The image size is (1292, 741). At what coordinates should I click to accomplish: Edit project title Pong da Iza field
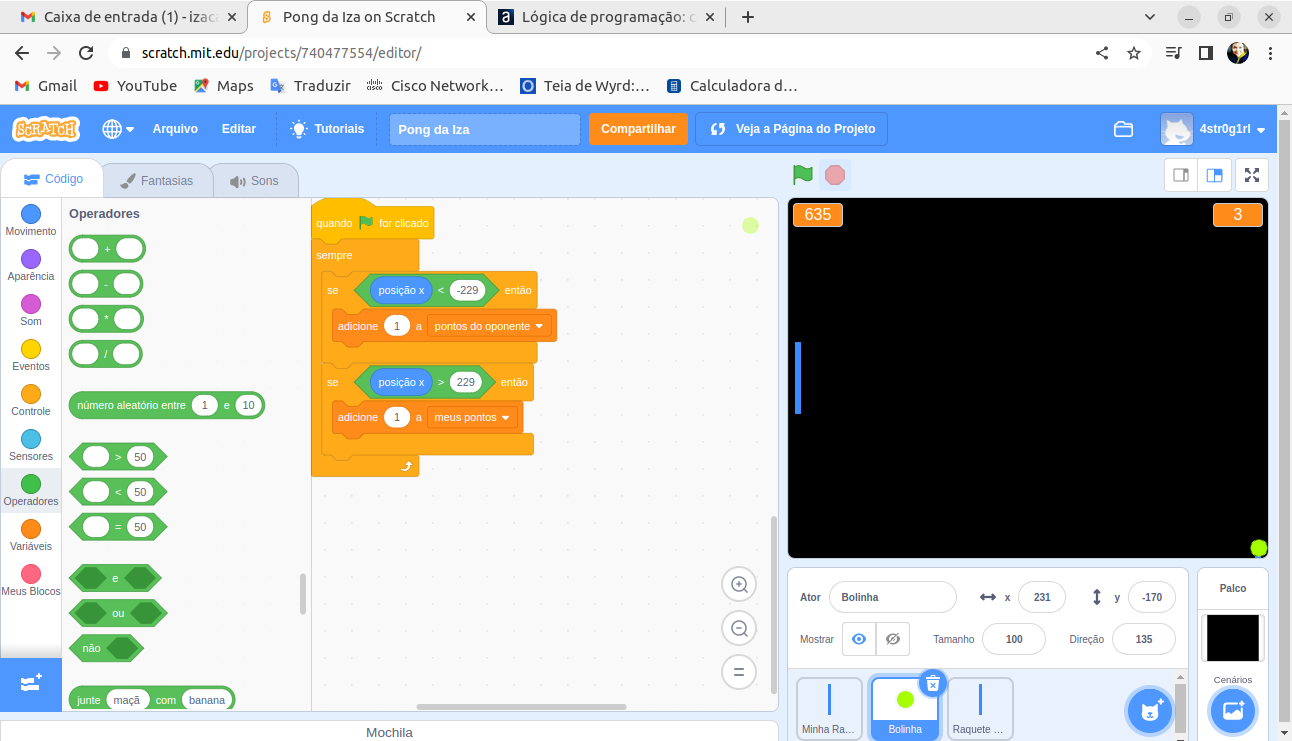[485, 129]
